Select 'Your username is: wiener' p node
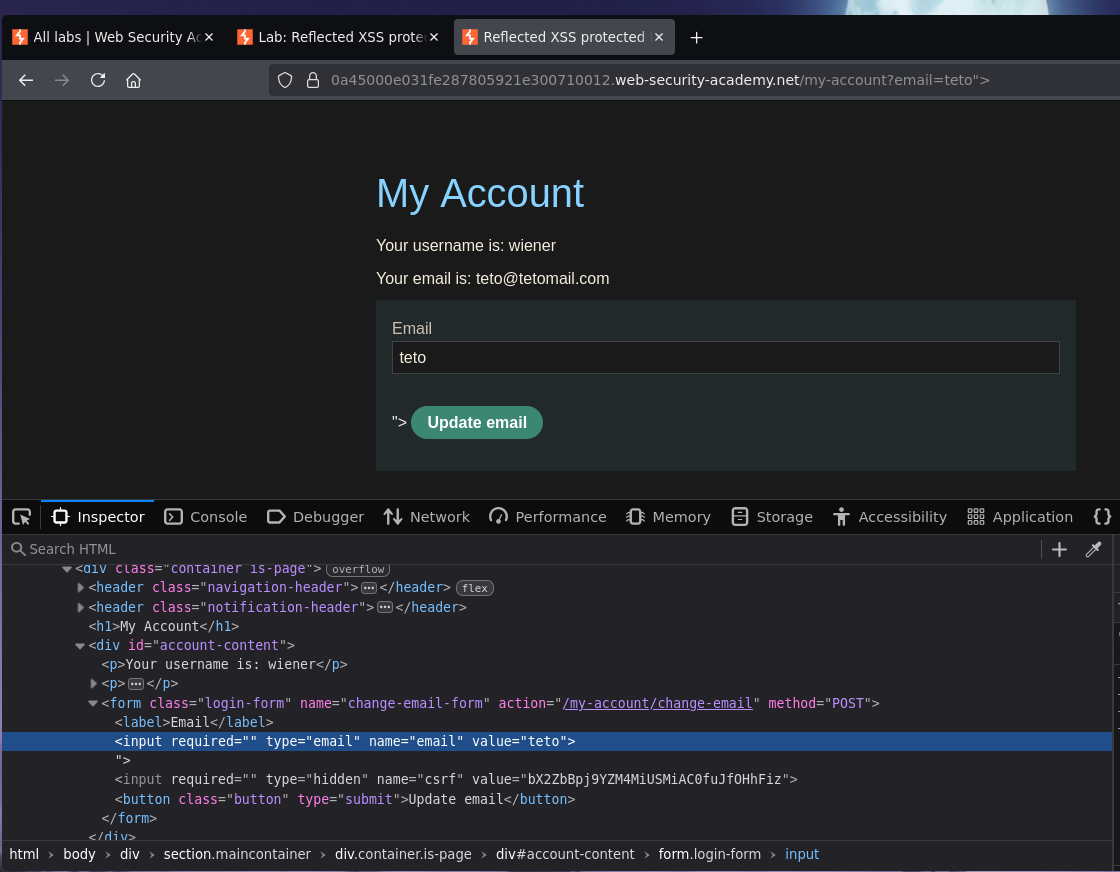This screenshot has width=1120, height=872. tap(224, 665)
